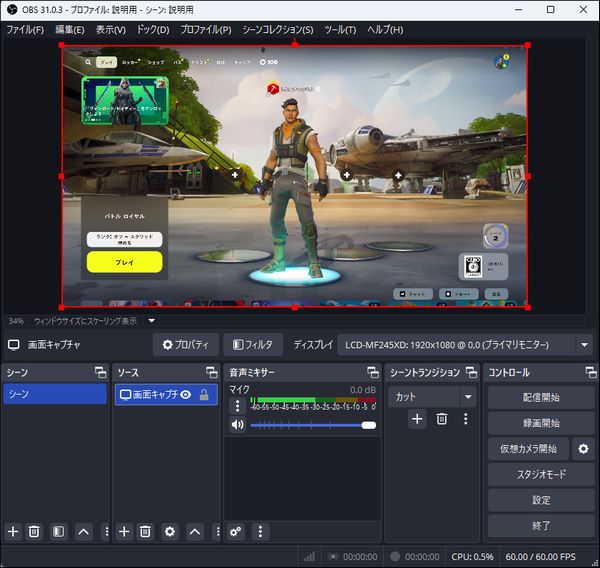Open 設定 in controls panel
600x568 pixels.
click(541, 500)
